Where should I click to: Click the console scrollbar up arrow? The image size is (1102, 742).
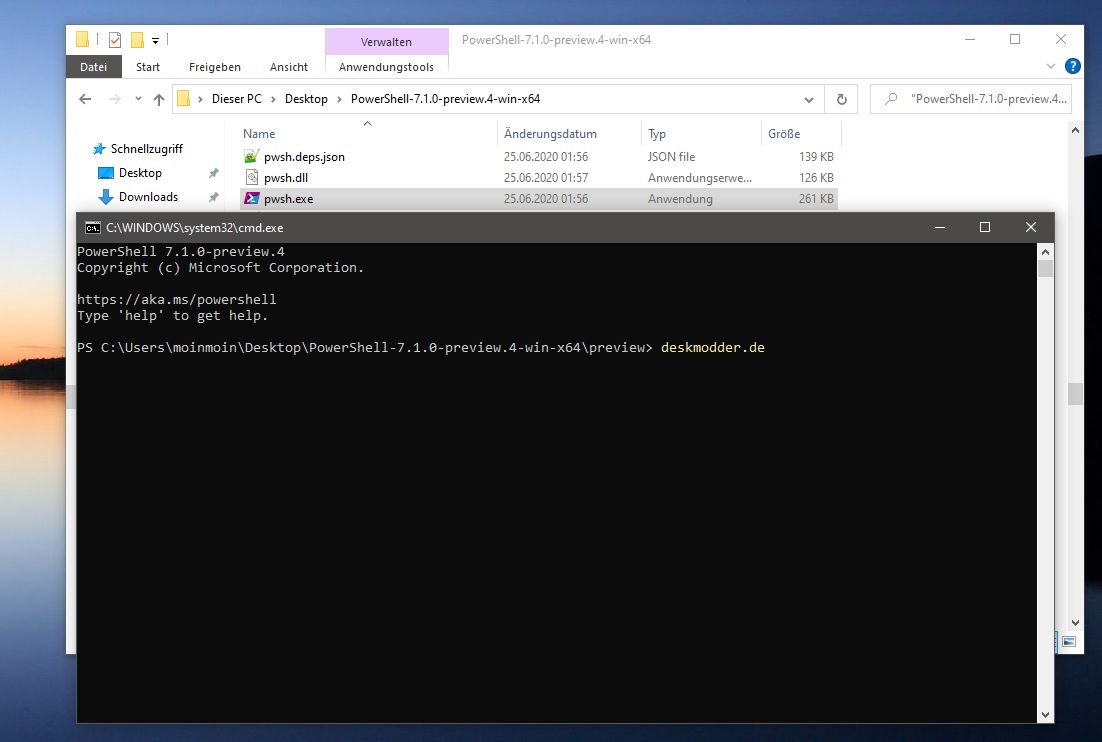point(1045,252)
